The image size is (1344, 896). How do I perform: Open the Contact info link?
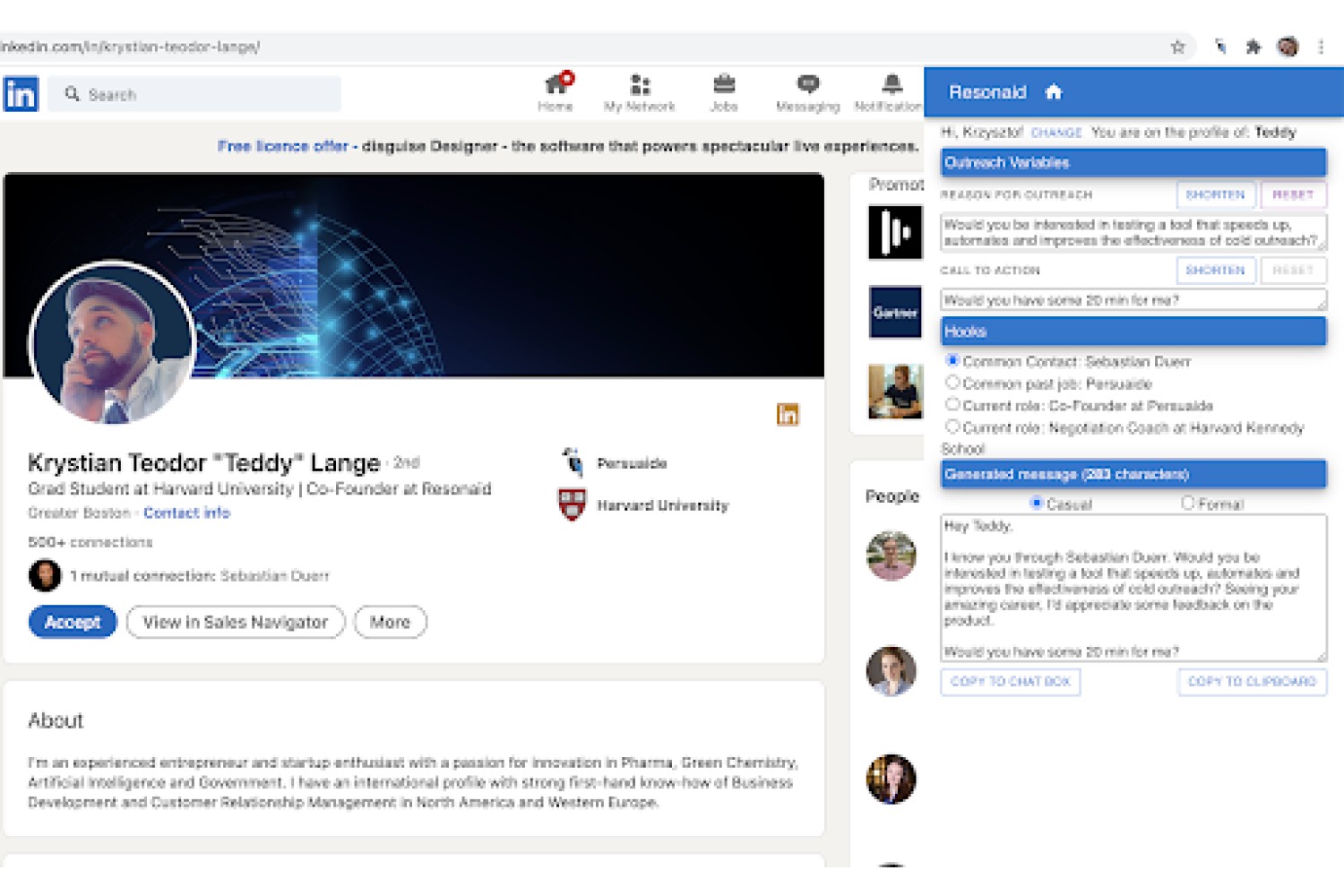tap(186, 513)
